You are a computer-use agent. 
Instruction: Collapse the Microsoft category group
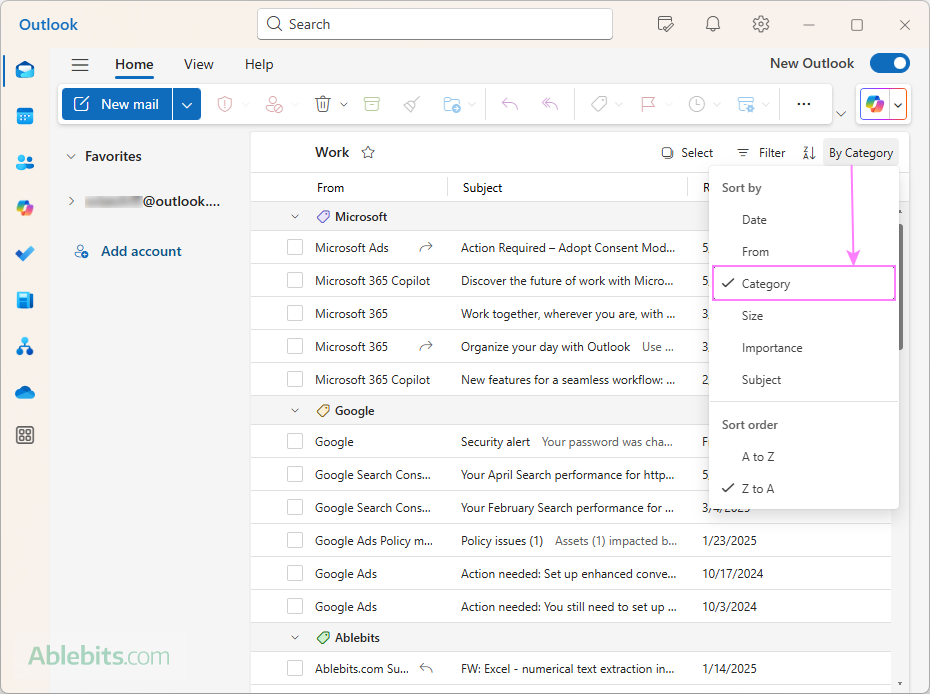[x=295, y=217]
